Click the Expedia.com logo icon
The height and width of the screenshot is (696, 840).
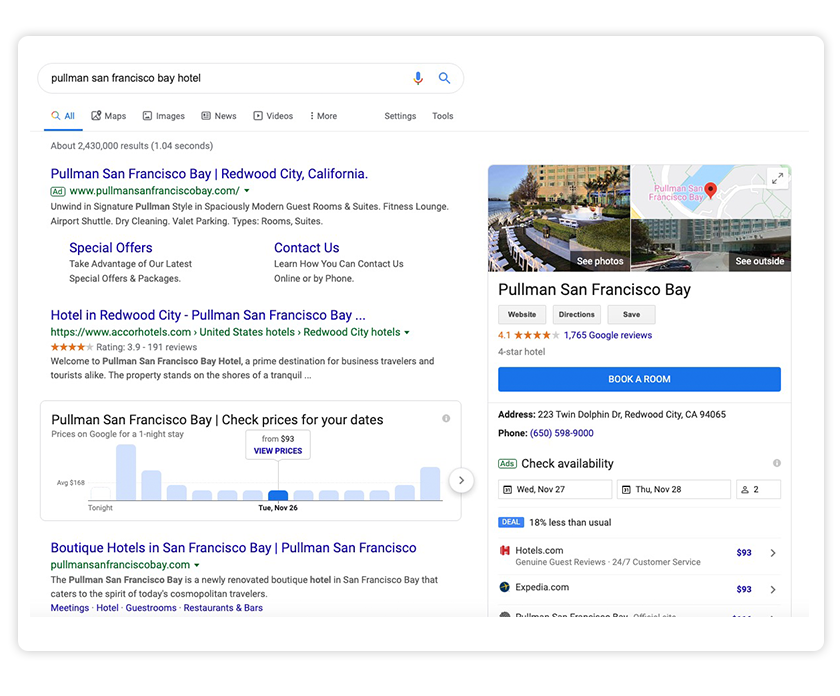point(504,587)
